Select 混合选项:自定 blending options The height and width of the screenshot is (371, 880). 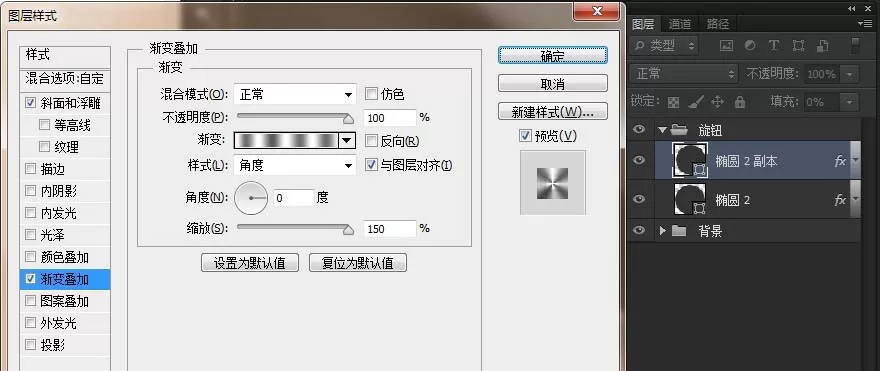tap(65, 79)
